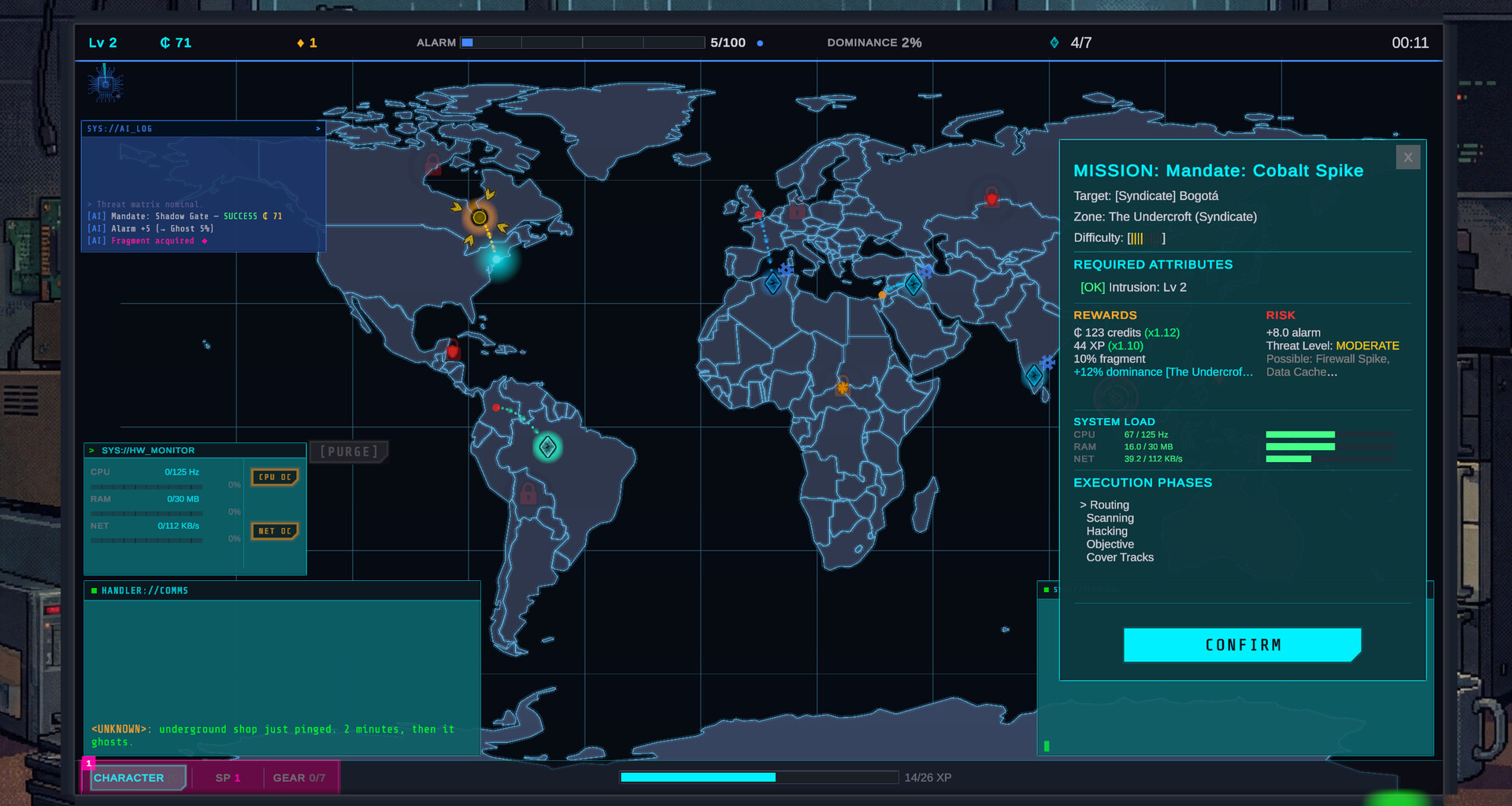The image size is (1512, 806).
Task: Click the padlocked mission icon in Colombia
Action: (x=528, y=493)
